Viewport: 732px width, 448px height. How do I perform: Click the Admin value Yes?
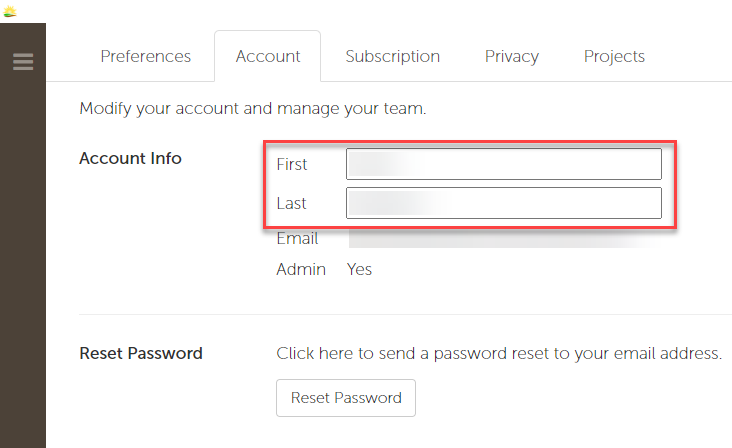point(359,269)
